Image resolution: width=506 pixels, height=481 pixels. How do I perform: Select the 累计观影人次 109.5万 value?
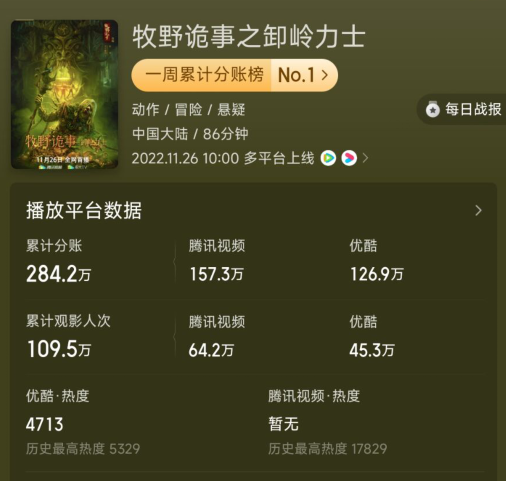(x=59, y=349)
